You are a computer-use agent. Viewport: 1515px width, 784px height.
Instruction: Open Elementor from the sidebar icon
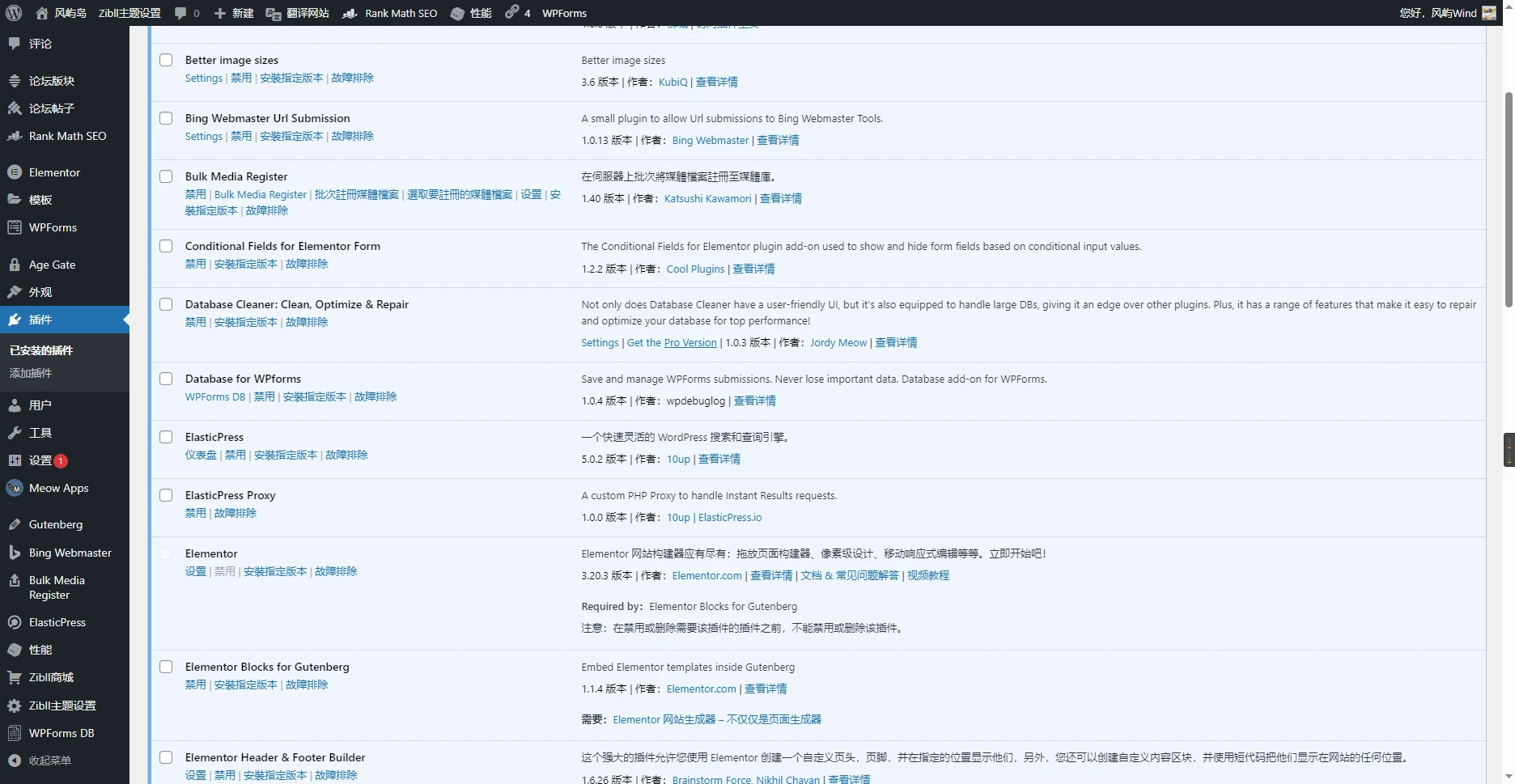14,172
